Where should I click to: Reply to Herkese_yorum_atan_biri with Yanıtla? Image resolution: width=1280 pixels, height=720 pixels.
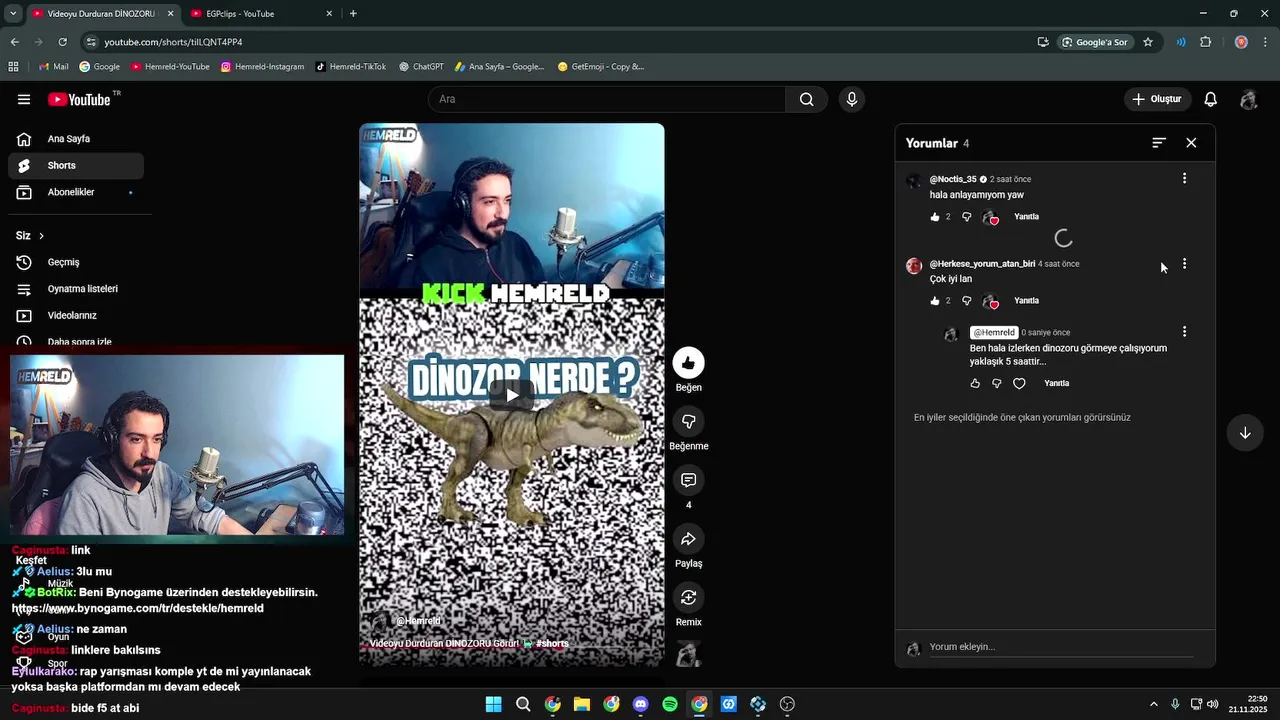pos(1026,301)
